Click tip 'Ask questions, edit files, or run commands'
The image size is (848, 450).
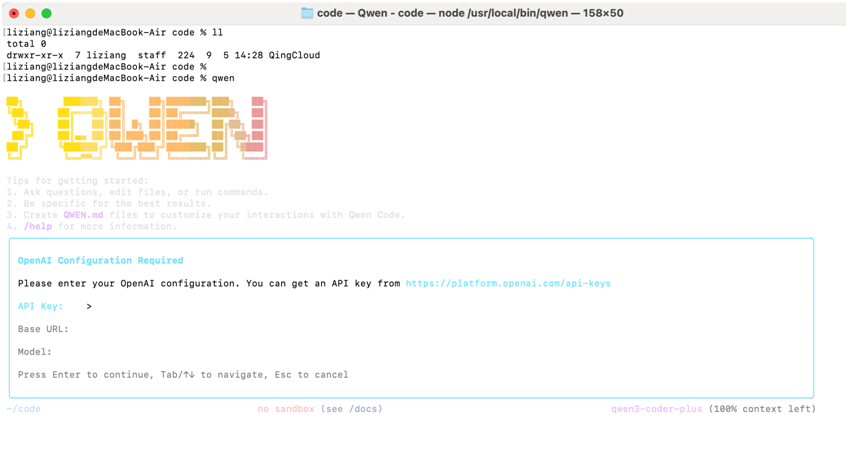coord(145,192)
